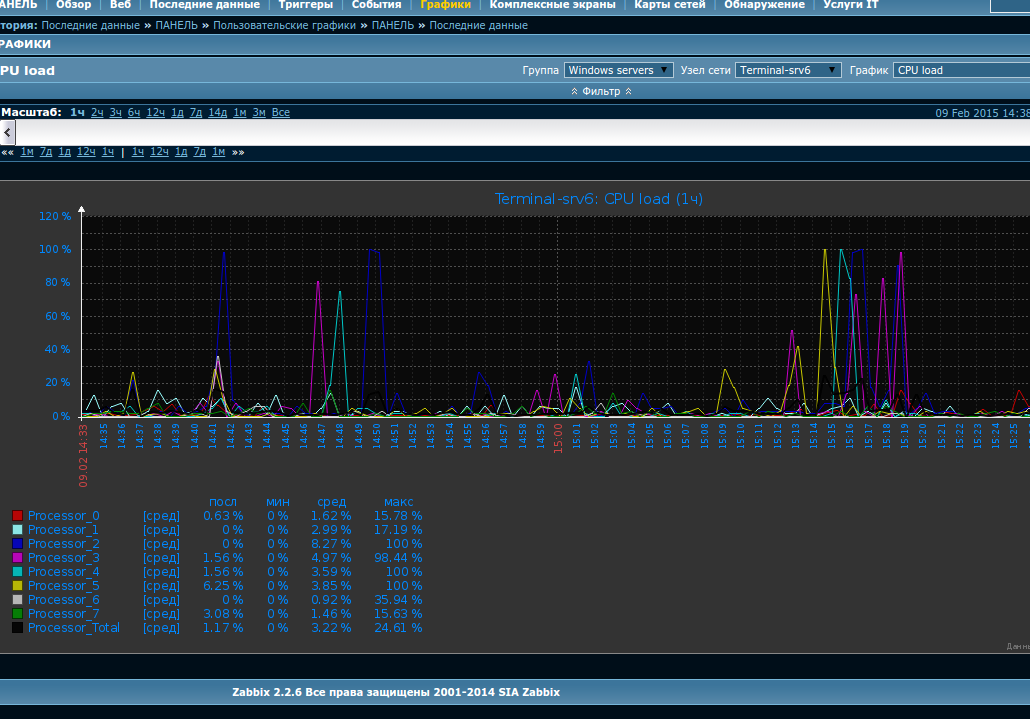Open the График dropdown showing CPU load
This screenshot has height=719, width=1030.
pyautogui.click(x=960, y=70)
